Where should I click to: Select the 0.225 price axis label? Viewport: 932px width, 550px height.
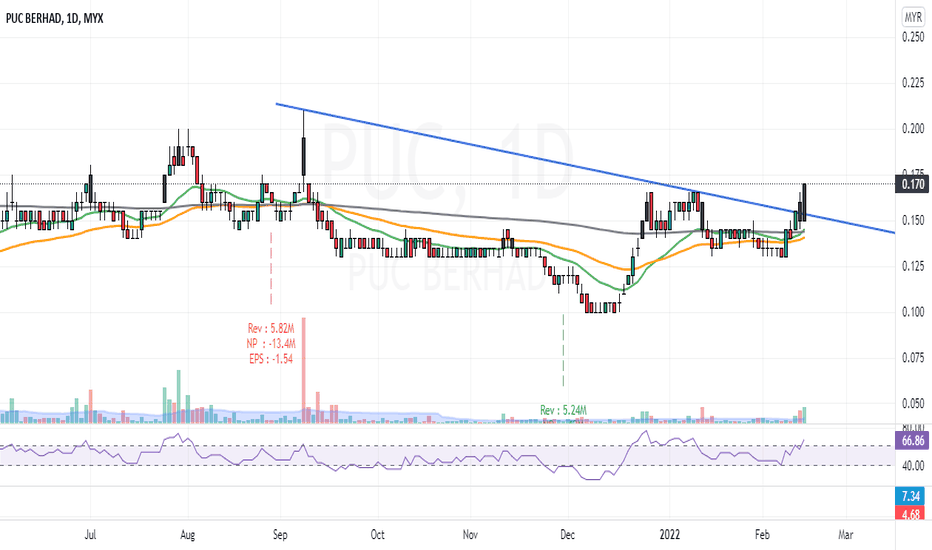913,83
